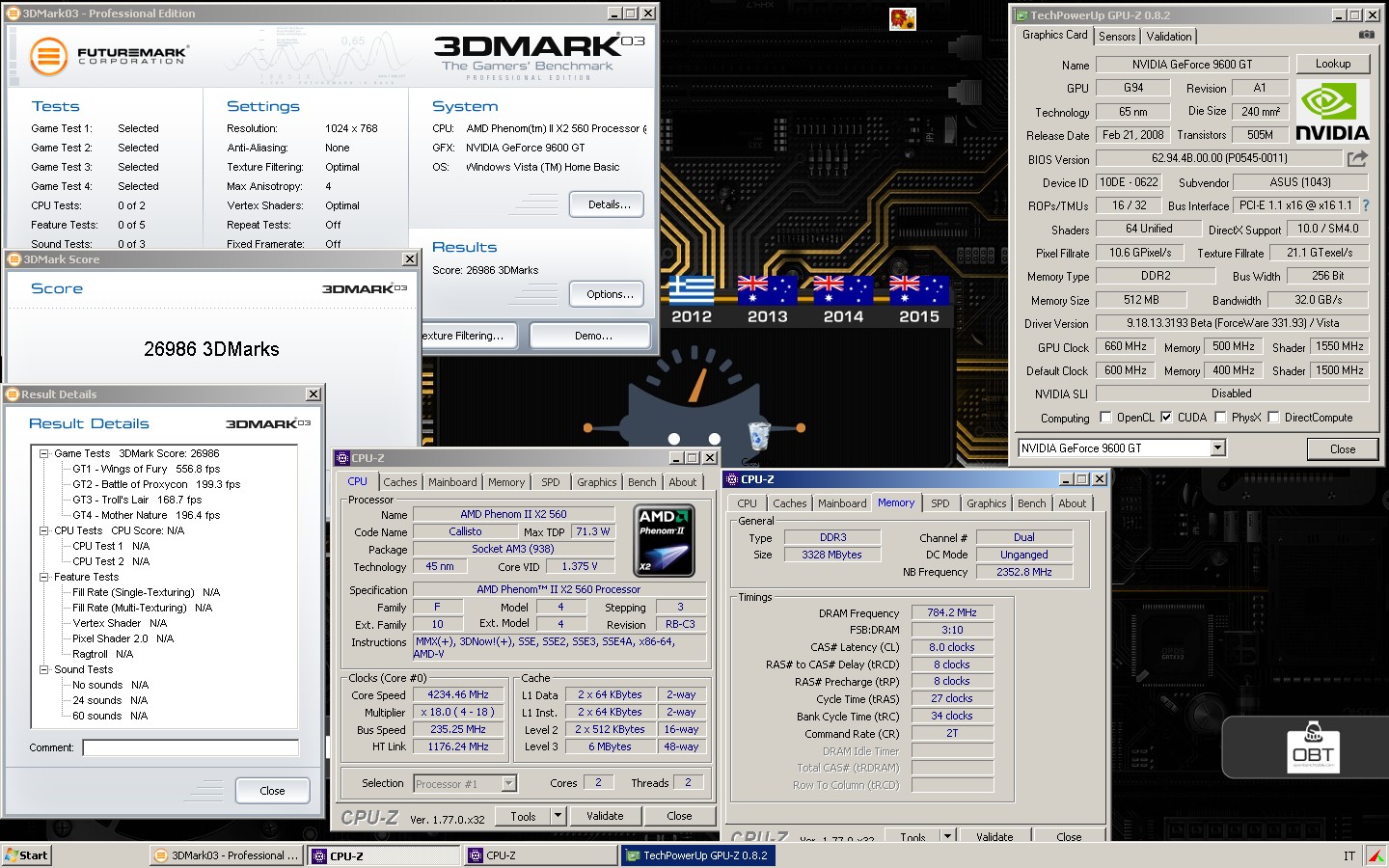Click Close in the Result Details window
Image resolution: width=1389 pixels, height=868 pixels.
pos(272,791)
